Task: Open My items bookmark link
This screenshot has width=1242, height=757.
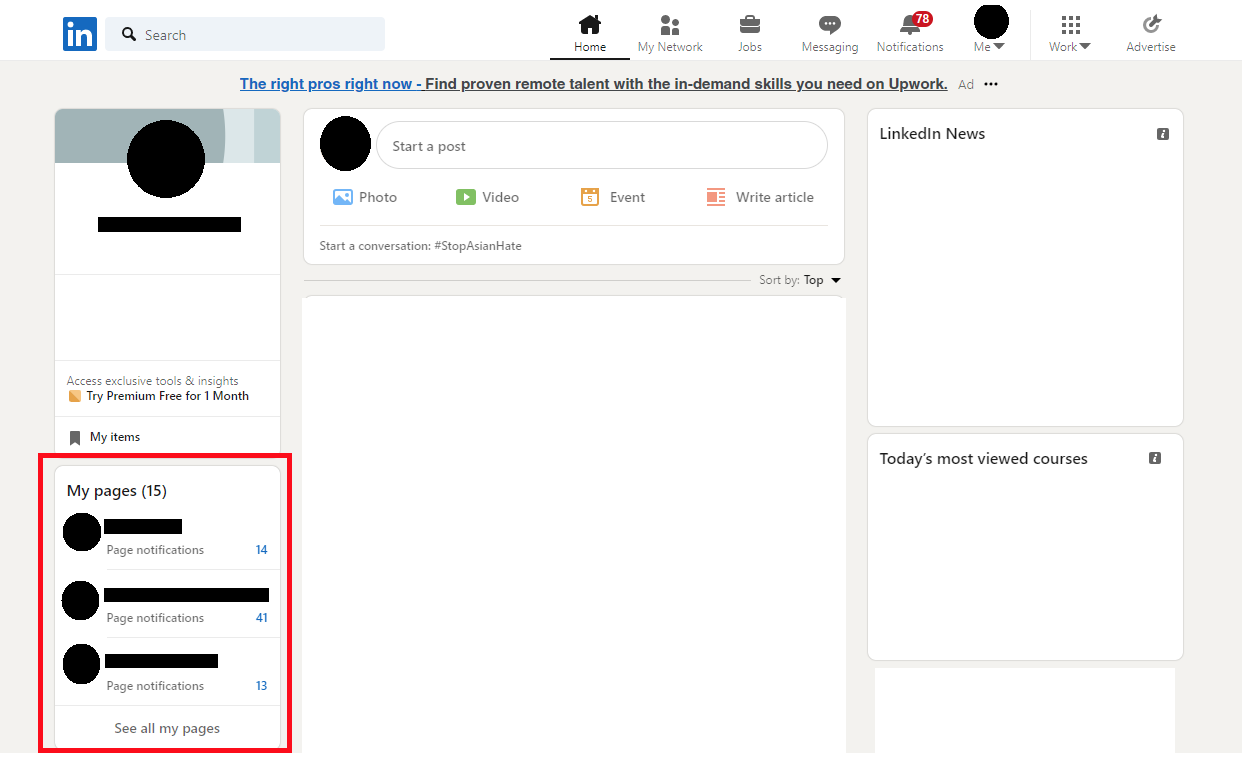Action: [105, 437]
